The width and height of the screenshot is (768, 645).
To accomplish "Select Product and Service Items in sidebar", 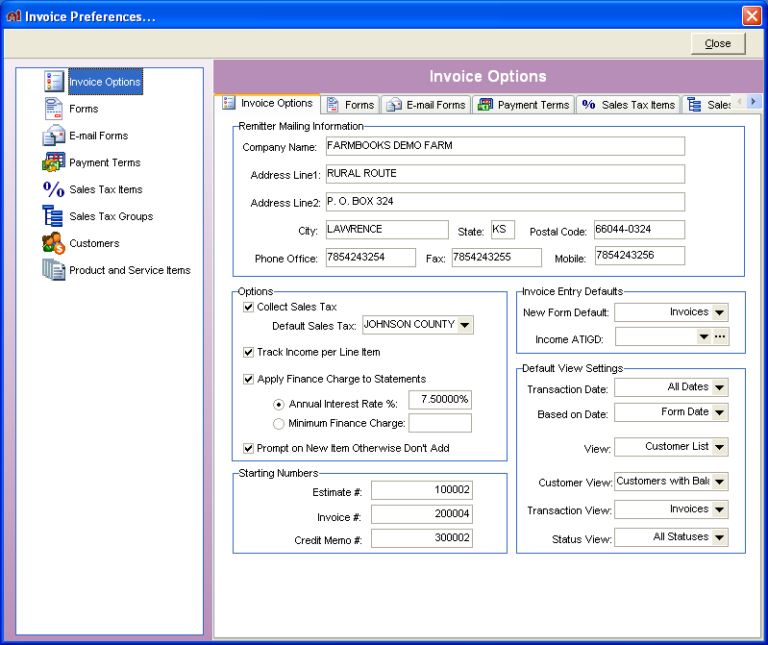I will 129,270.
